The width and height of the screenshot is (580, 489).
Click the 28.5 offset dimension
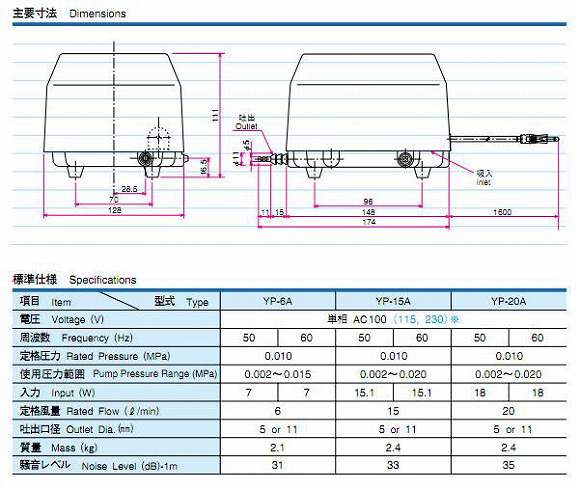click(x=129, y=189)
